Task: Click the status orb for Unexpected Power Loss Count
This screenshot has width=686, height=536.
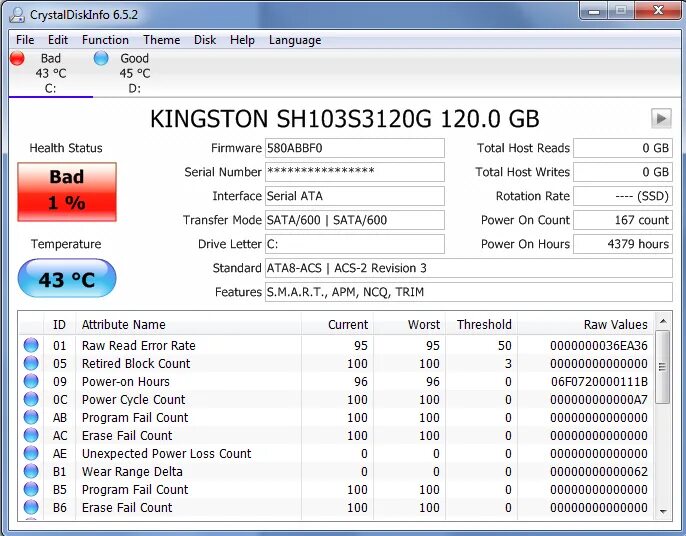Action: [31, 453]
